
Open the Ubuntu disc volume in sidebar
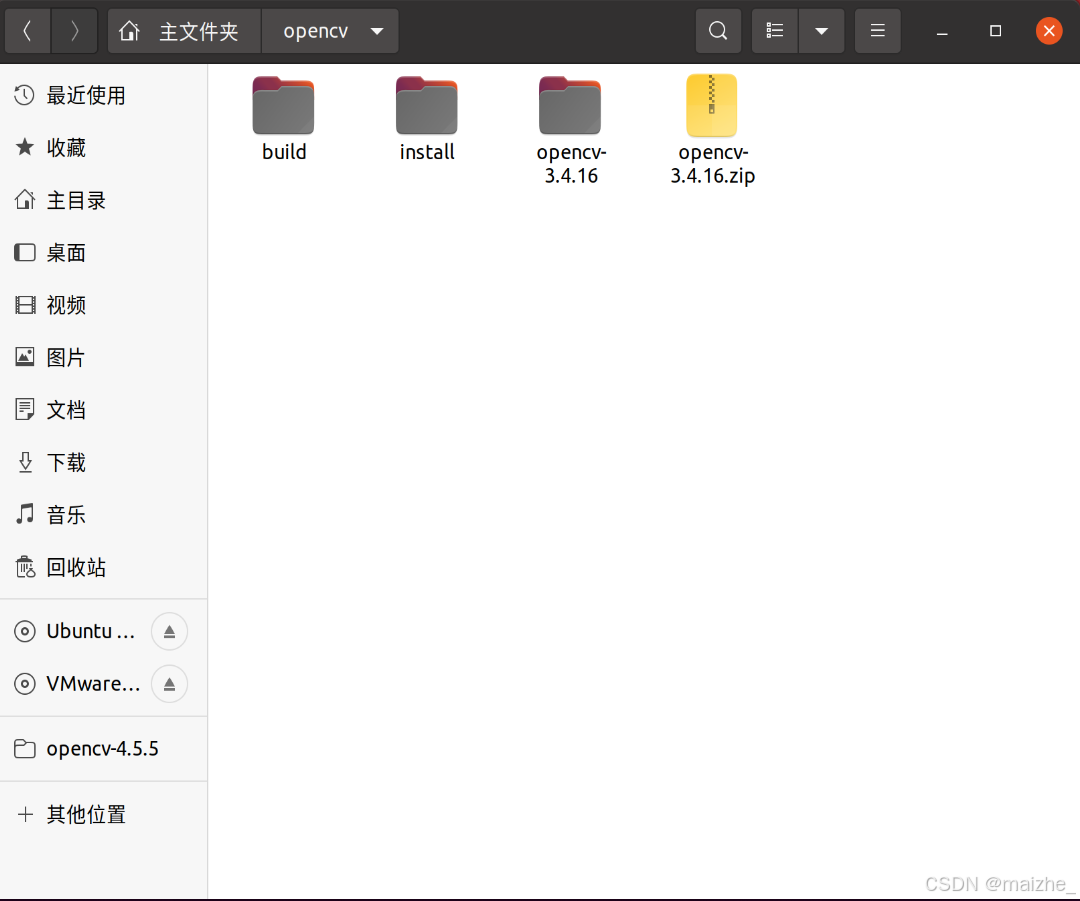(x=76, y=631)
